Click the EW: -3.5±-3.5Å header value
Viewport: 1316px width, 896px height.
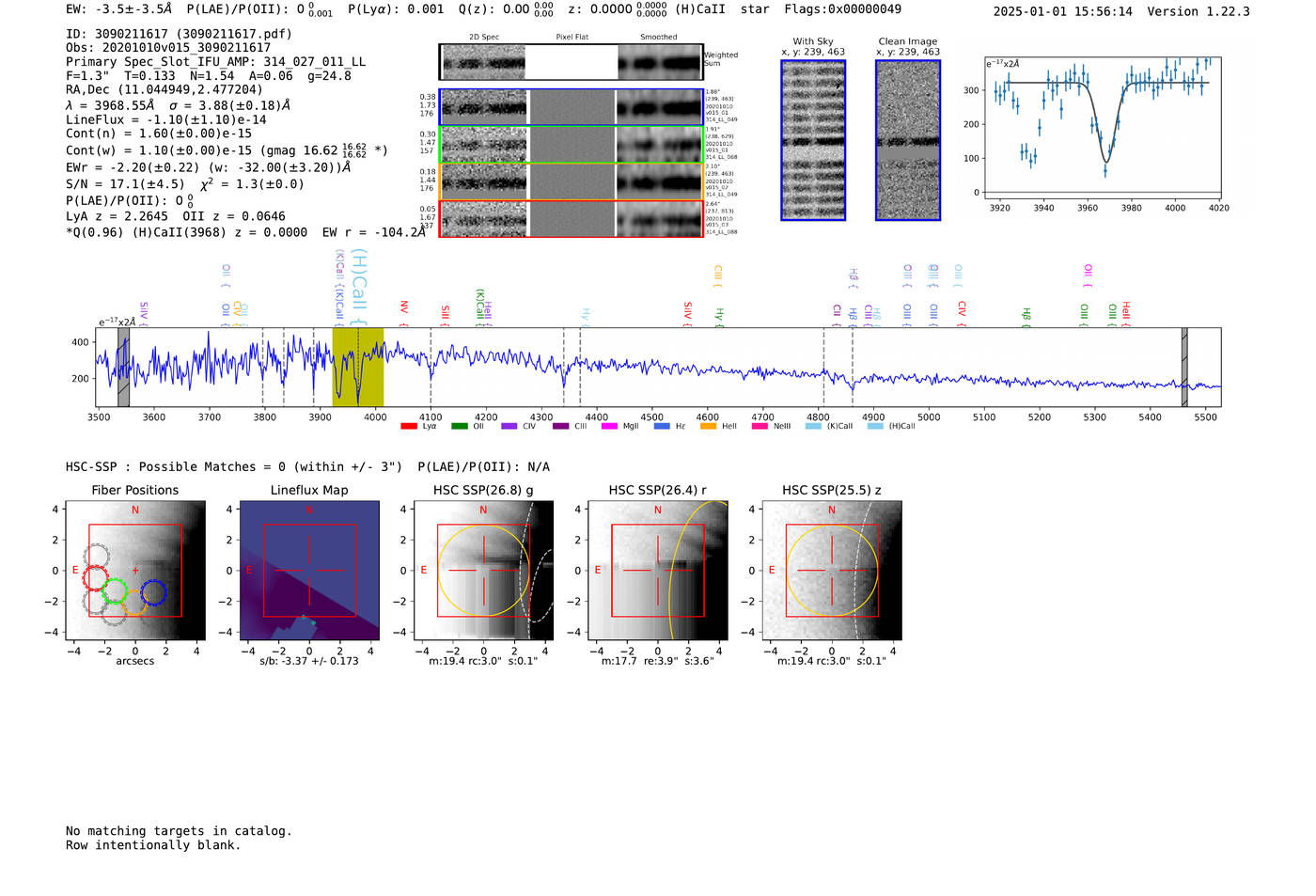click(x=119, y=9)
